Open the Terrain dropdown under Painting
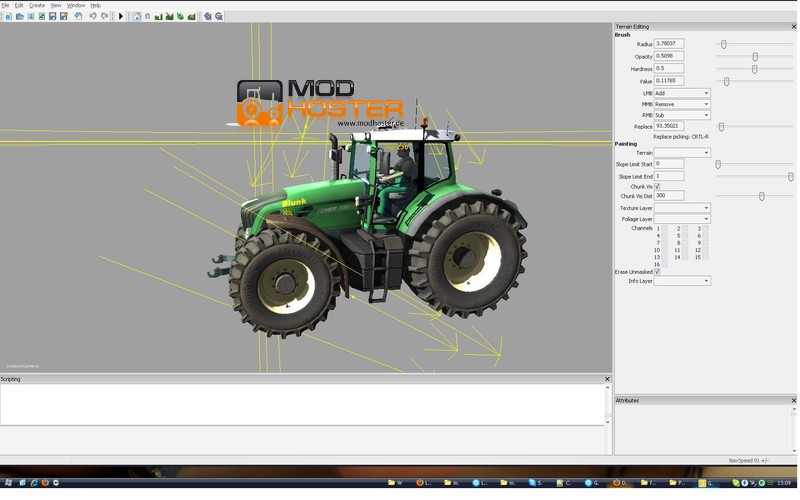 682,153
